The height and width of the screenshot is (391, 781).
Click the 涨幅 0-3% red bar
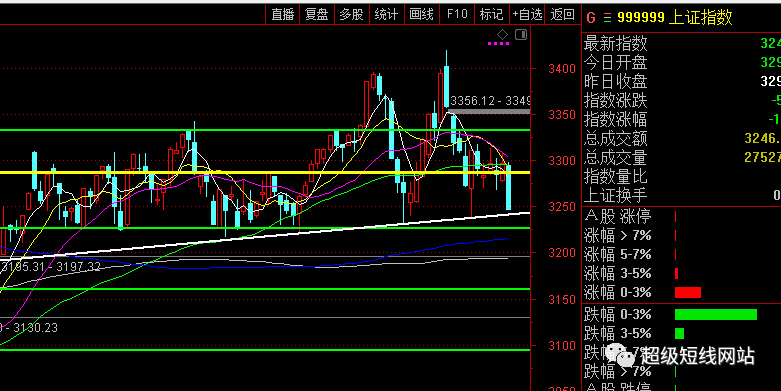click(x=688, y=292)
